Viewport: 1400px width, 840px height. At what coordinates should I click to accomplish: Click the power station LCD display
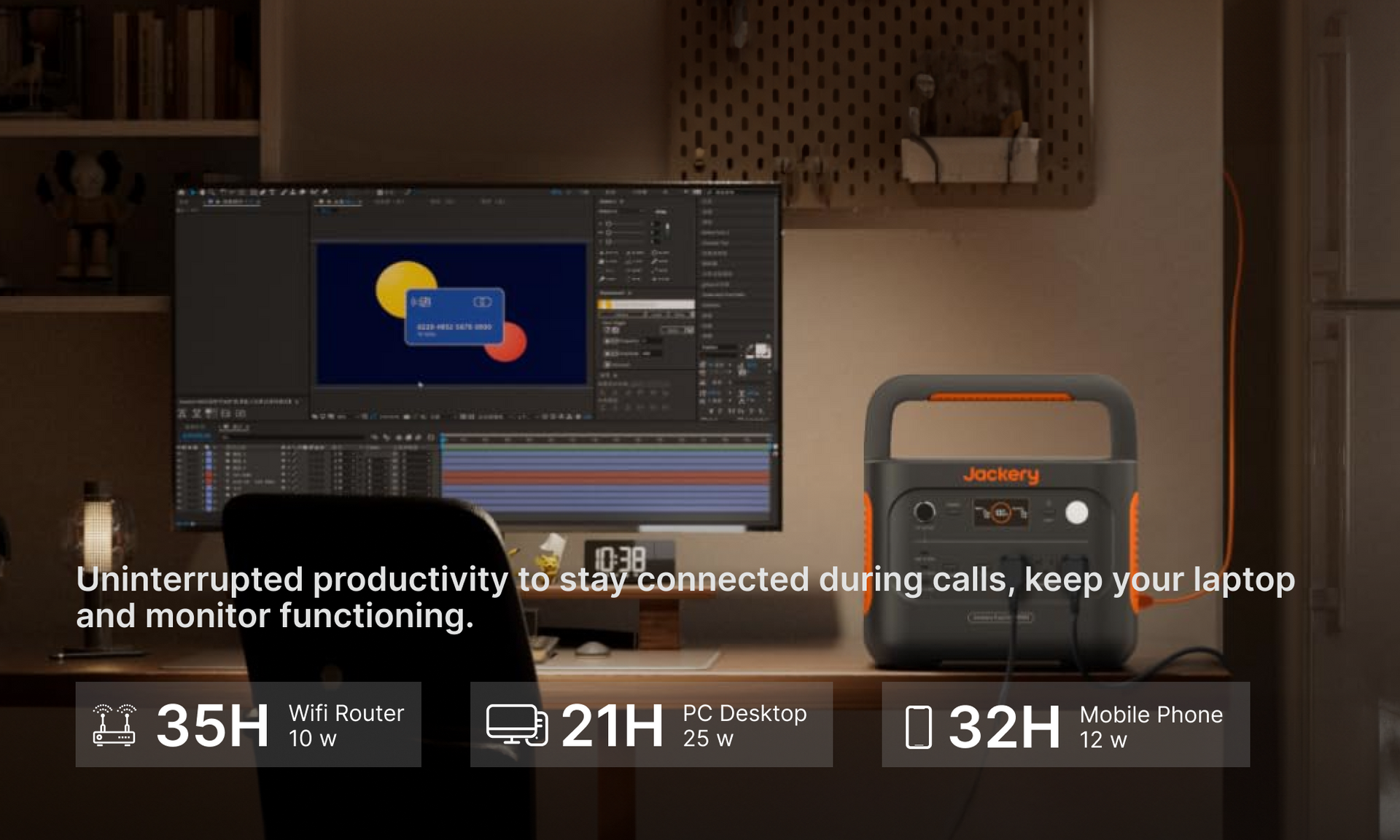click(1000, 513)
